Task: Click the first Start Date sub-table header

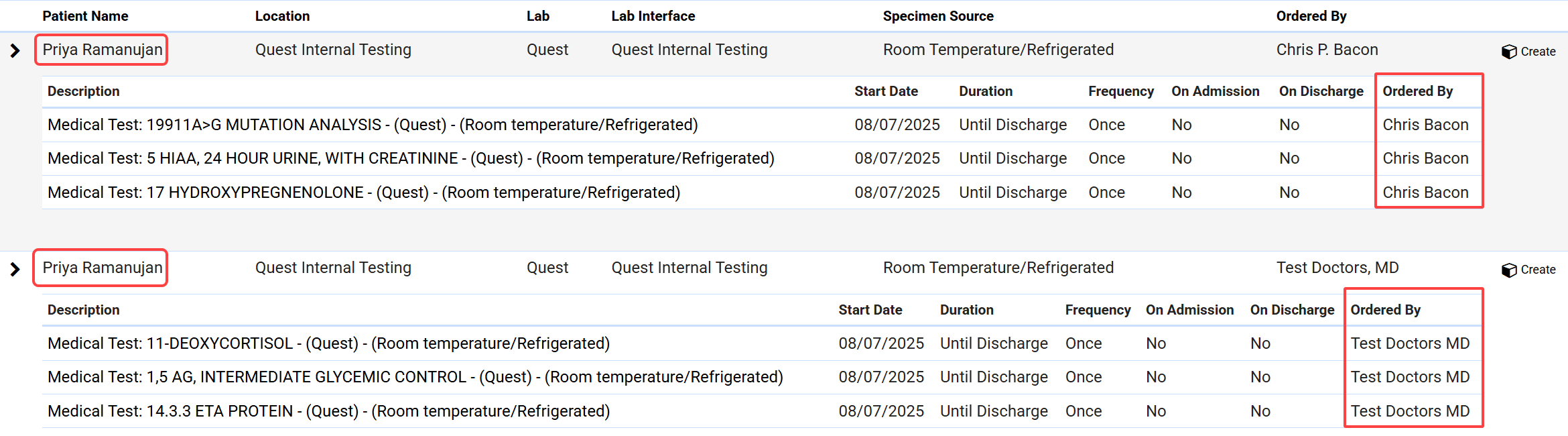Action: tap(886, 91)
